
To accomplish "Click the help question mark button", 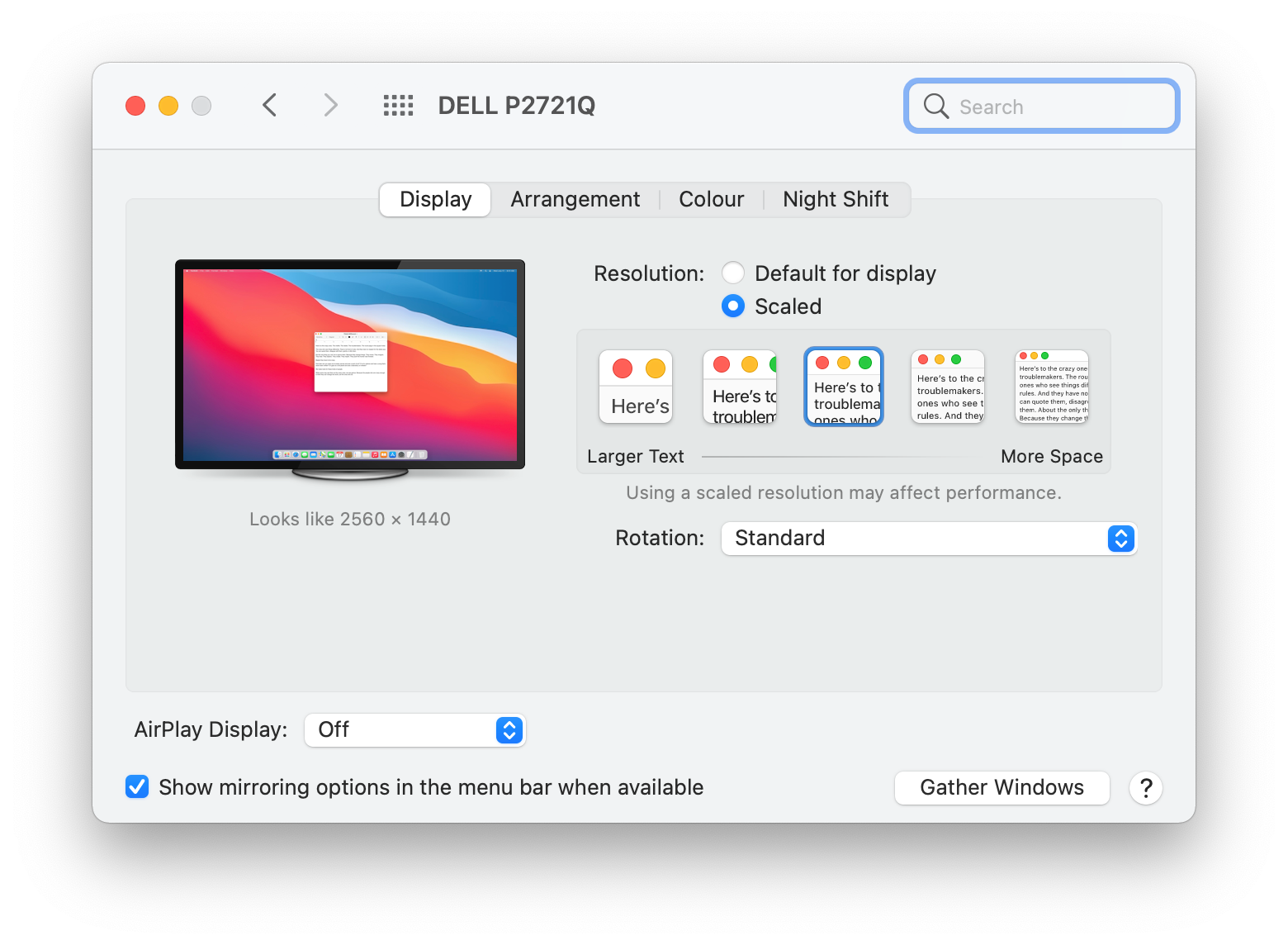I will tap(1146, 787).
